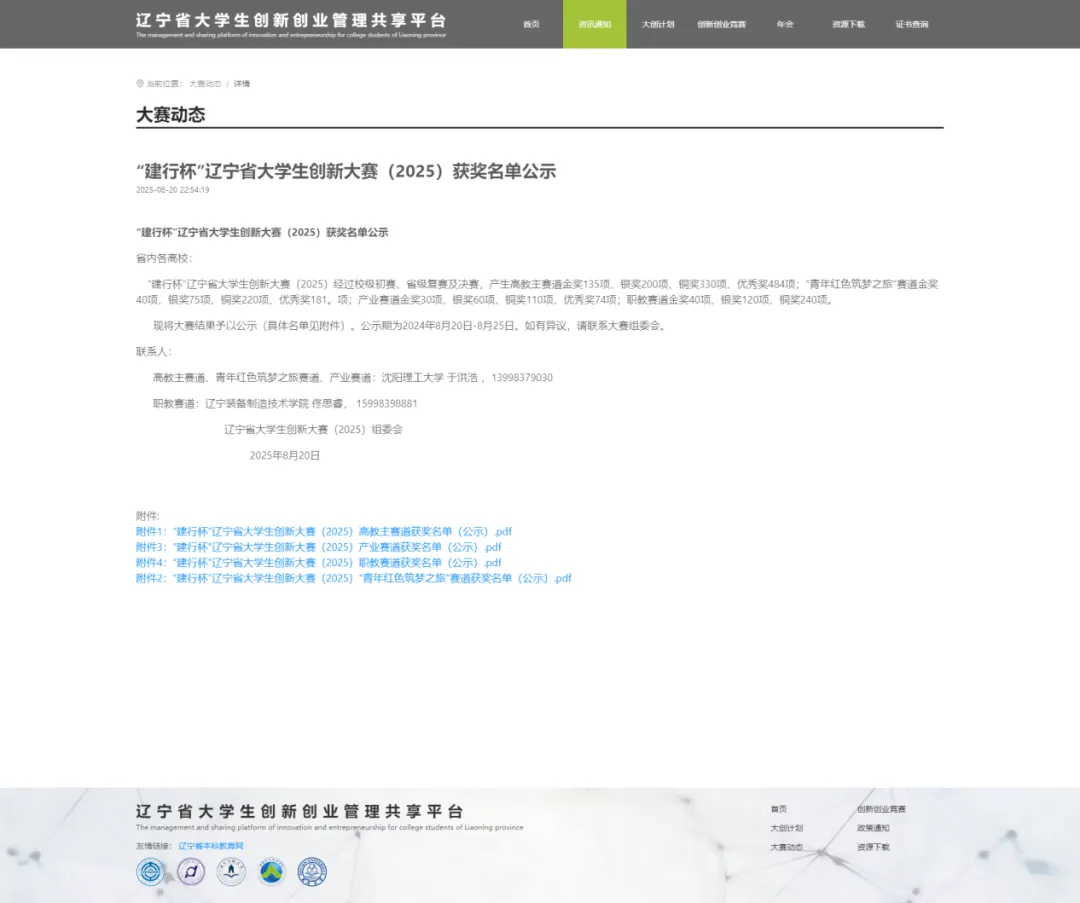Click the footer title 辽宁省大学生创新创业管理共享平台

(300, 811)
